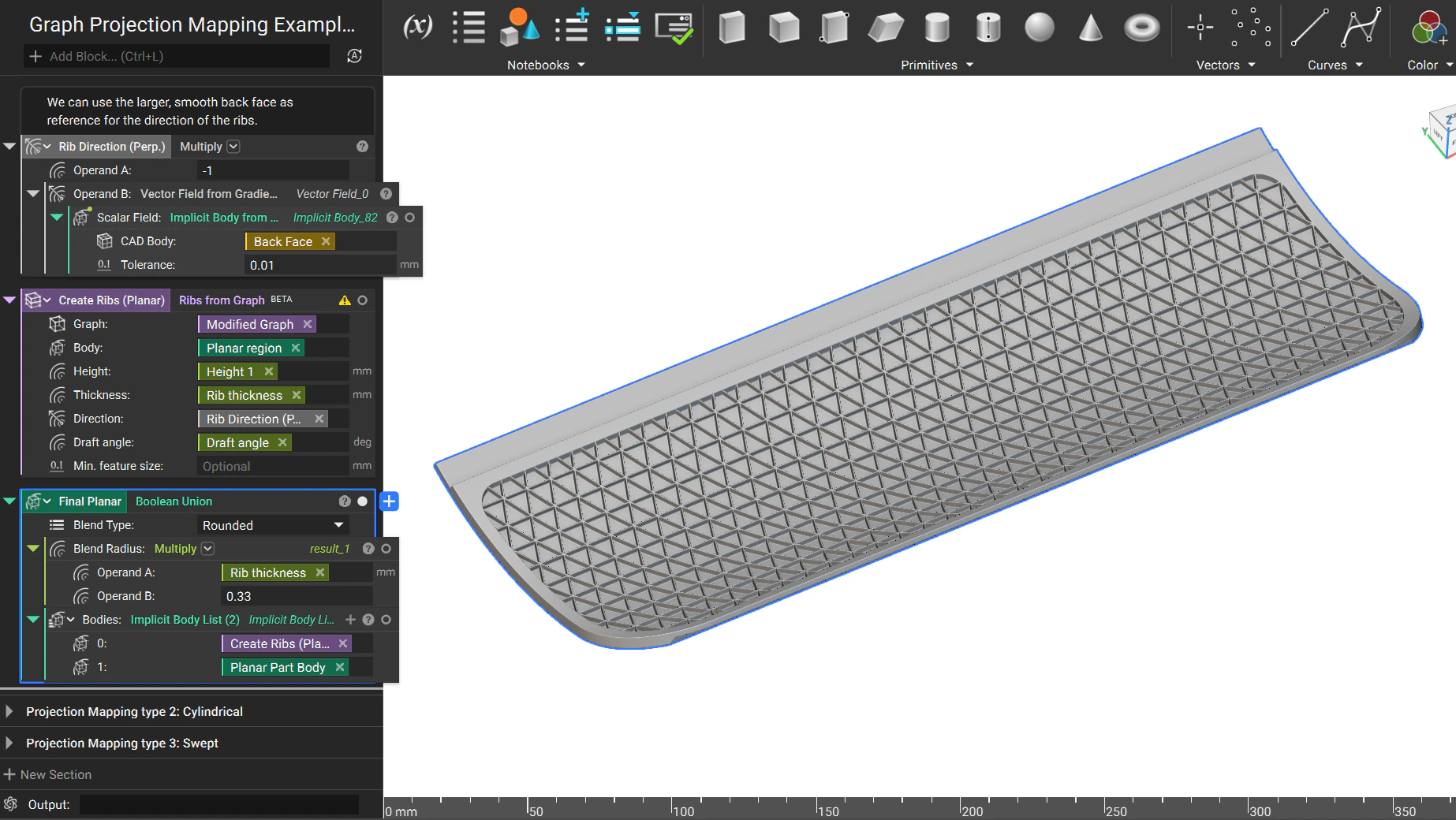Click the blue plus add-input button
Screen dimensions: 1456x820
(389, 501)
